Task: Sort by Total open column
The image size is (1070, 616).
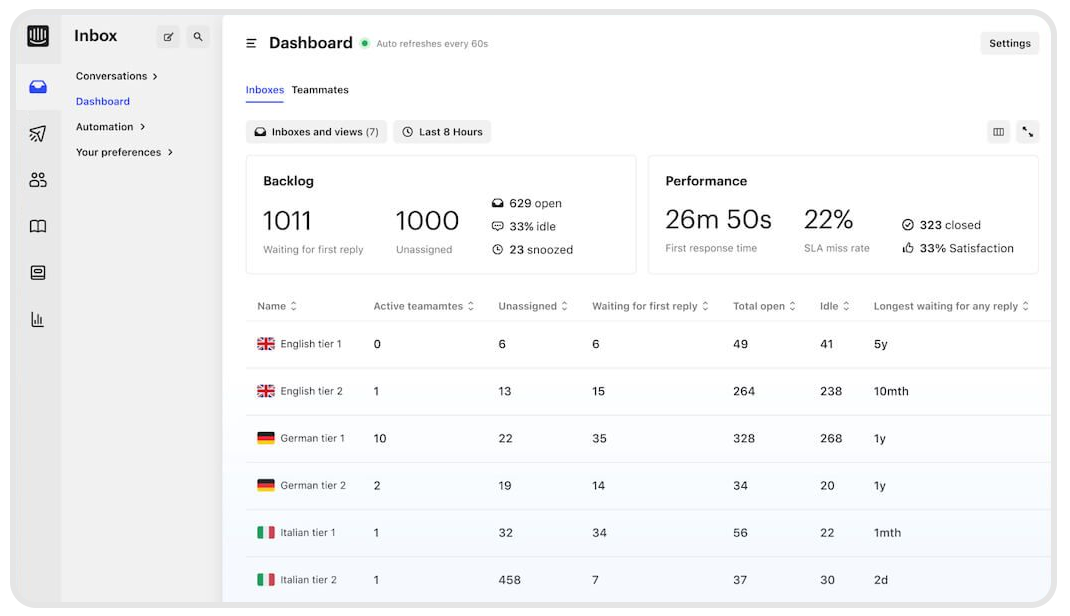Action: 764,306
